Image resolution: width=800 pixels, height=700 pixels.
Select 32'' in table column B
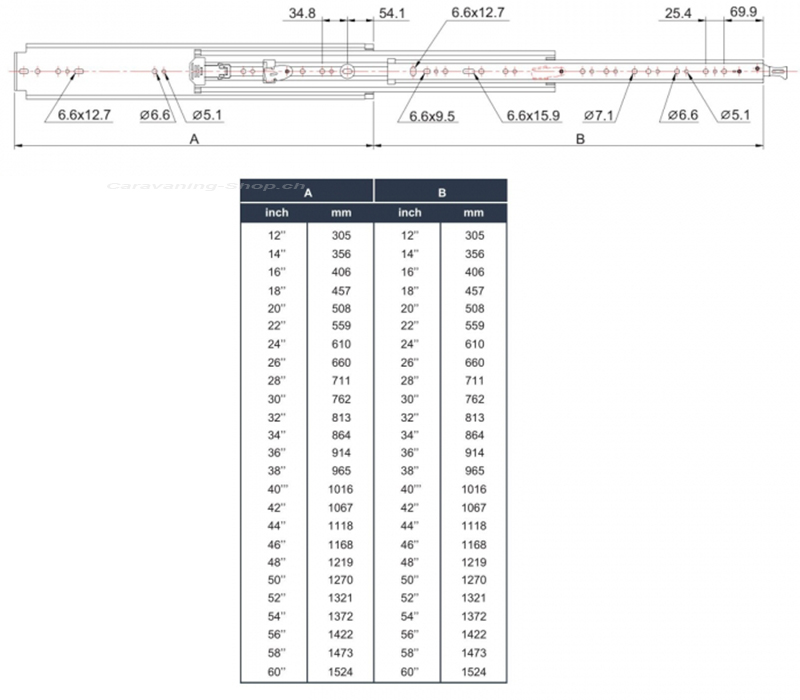(x=410, y=417)
